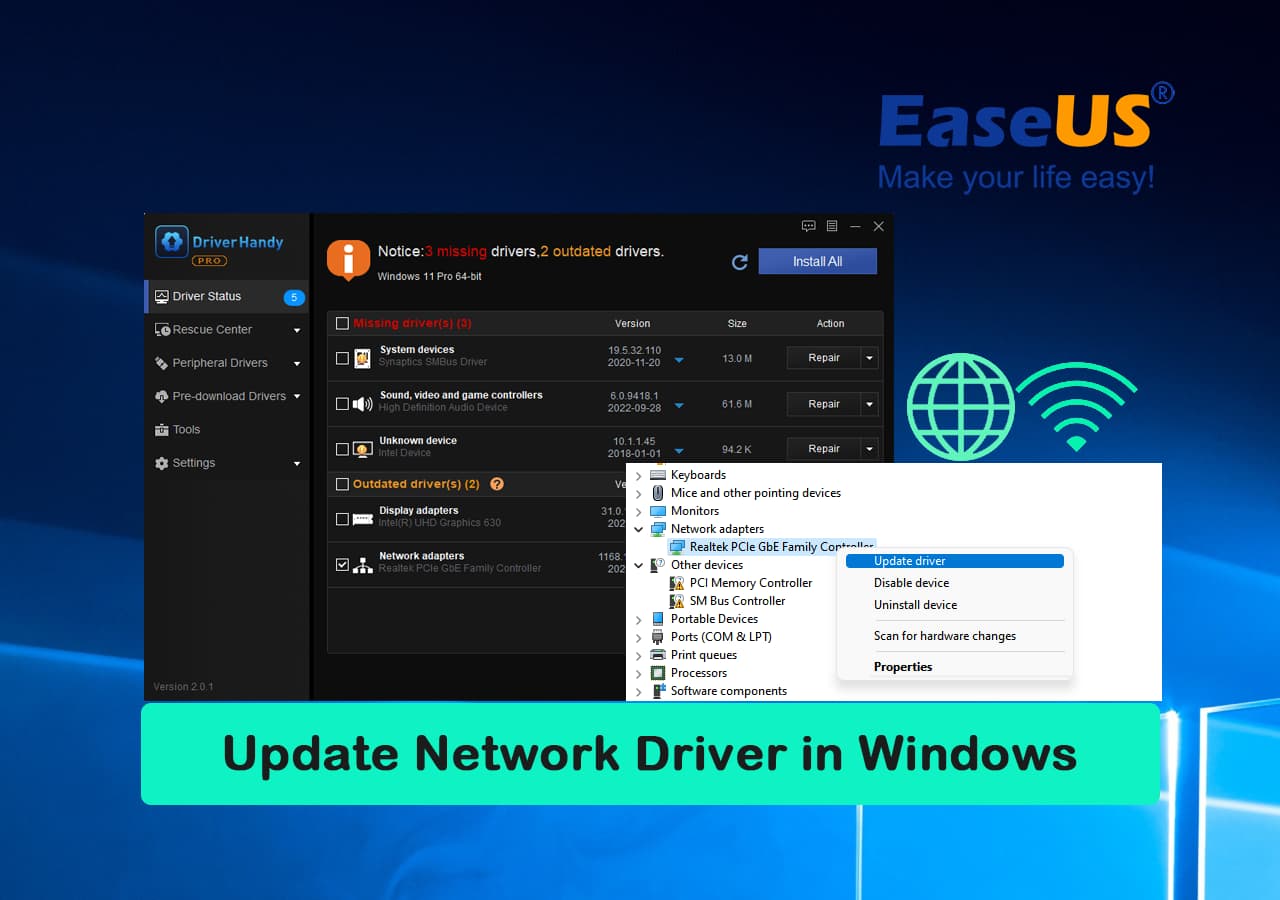Repair the System devices driver
Screen dimensions: 1280x900
(x=824, y=358)
